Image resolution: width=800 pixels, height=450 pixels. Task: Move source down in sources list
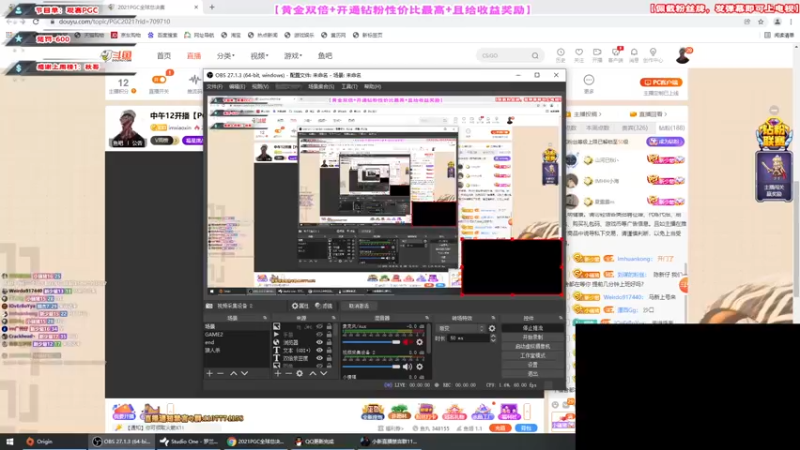point(323,373)
